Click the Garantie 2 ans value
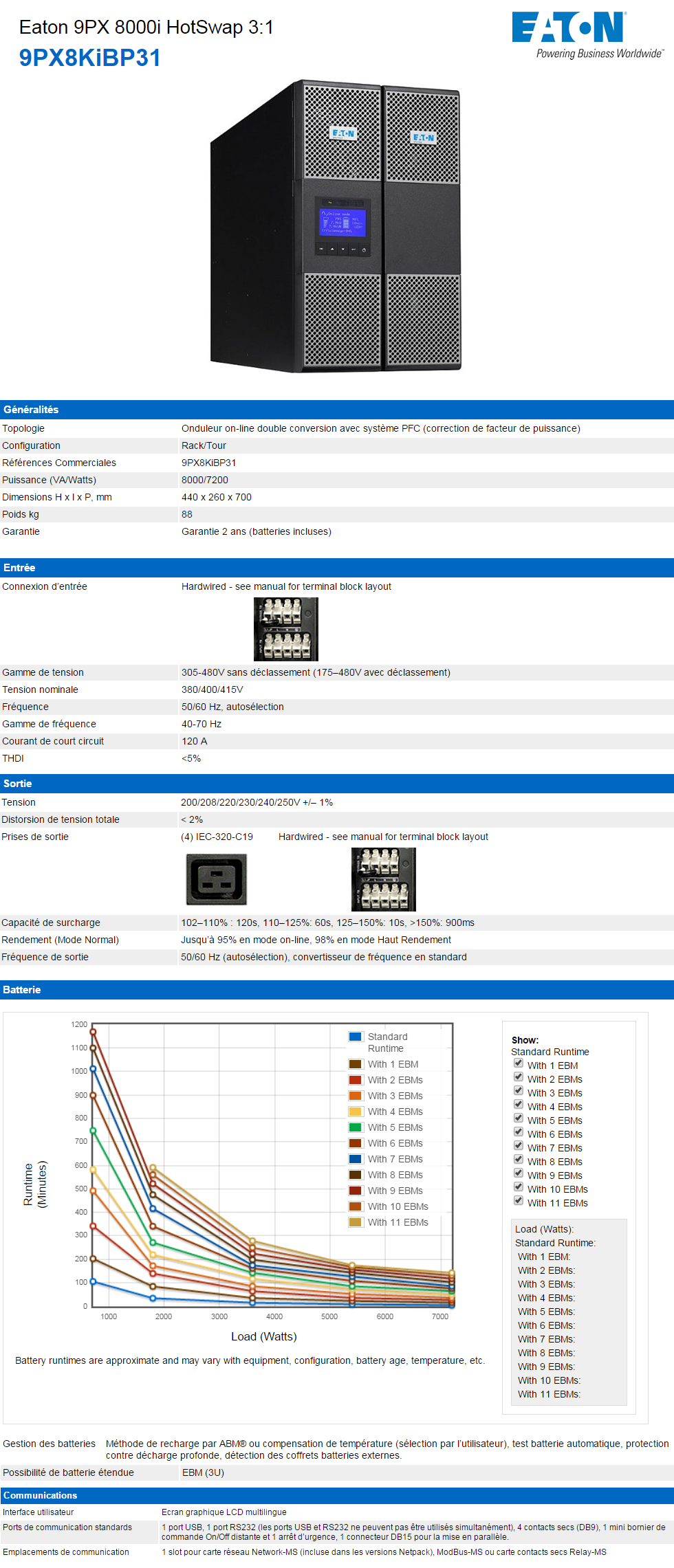 point(257,531)
